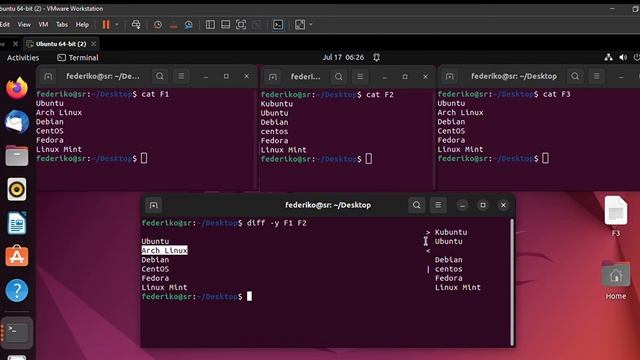Open the snapshot manager toolbar icon
The width and height of the screenshot is (640, 360).
[189, 25]
